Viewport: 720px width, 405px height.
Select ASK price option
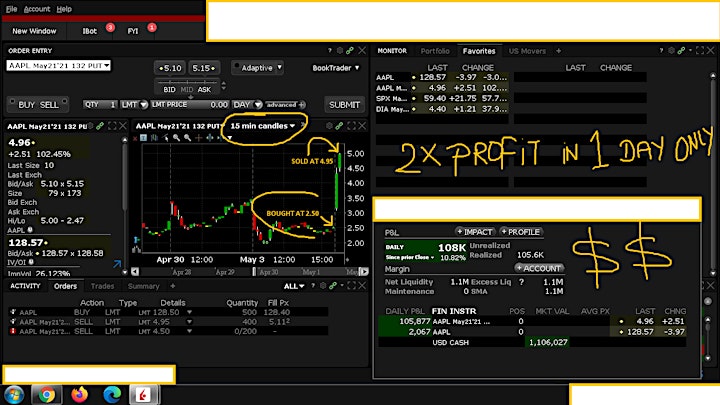coord(204,90)
